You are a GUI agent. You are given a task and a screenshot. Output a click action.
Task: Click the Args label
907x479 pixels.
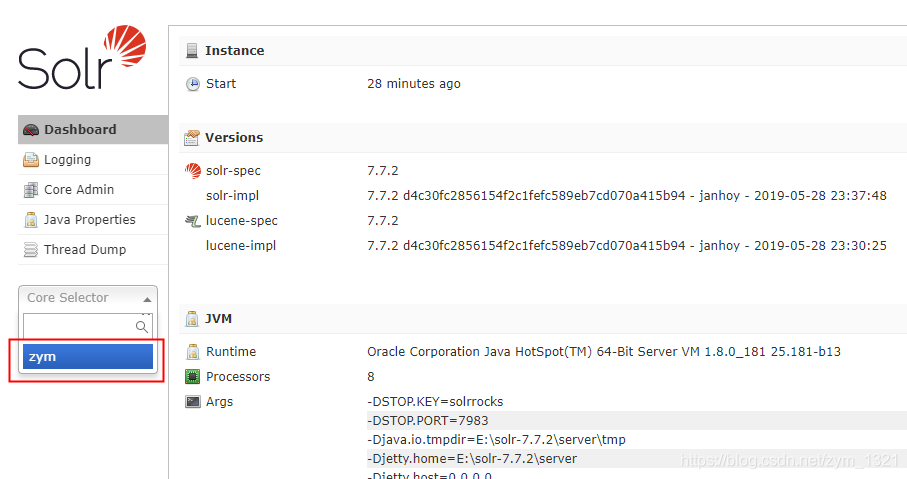[219, 401]
